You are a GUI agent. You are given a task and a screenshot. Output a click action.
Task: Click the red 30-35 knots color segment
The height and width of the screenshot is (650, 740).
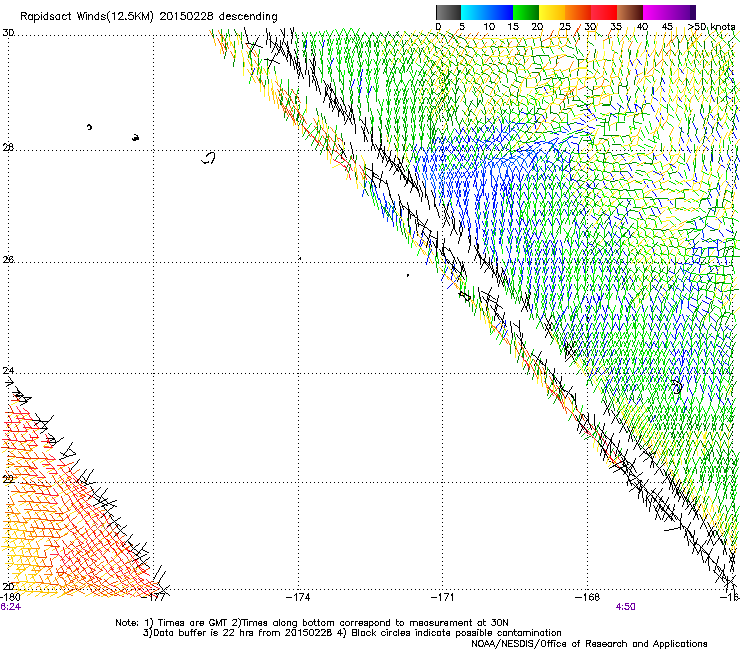coord(604,12)
